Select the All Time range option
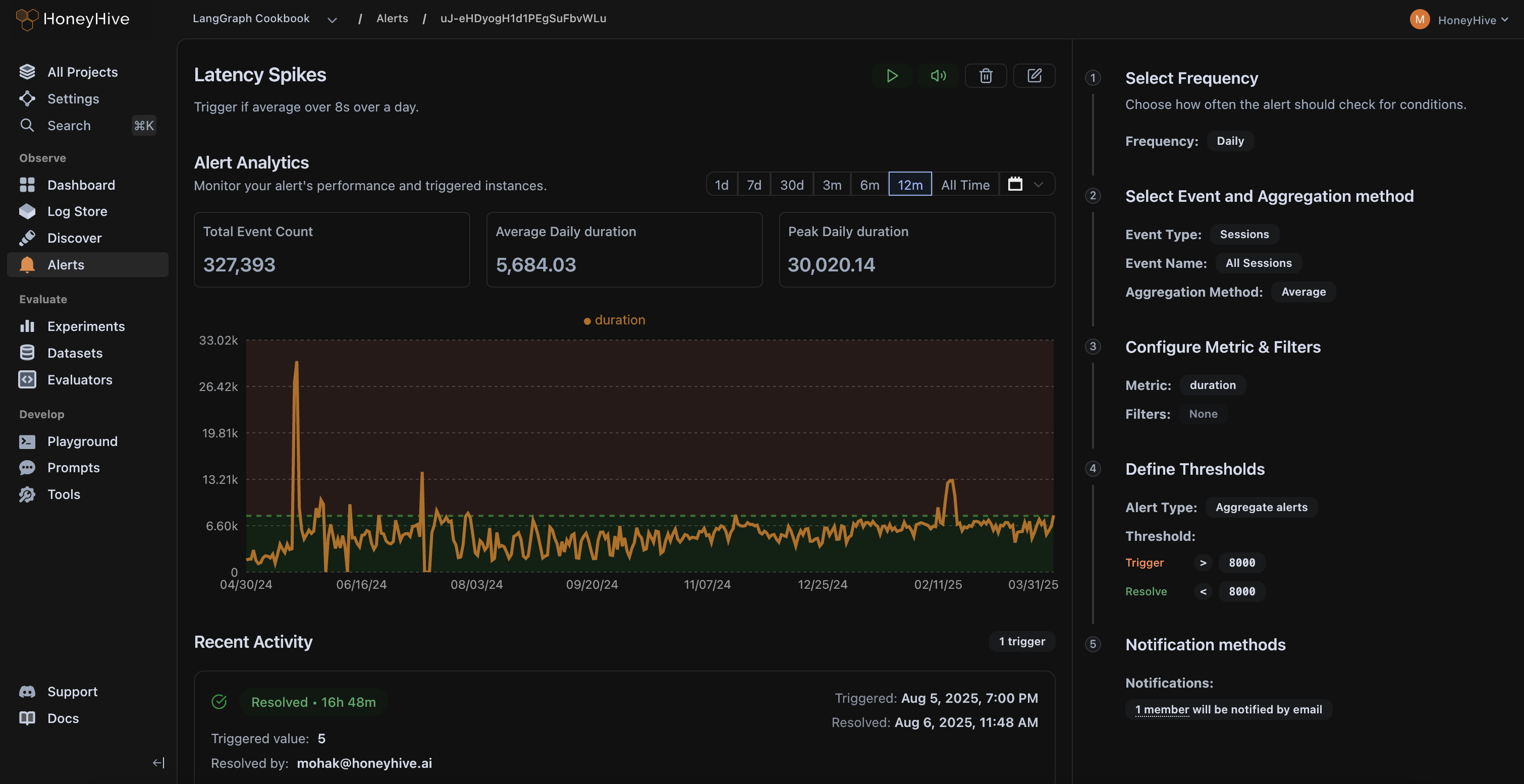1524x784 pixels. click(x=965, y=185)
